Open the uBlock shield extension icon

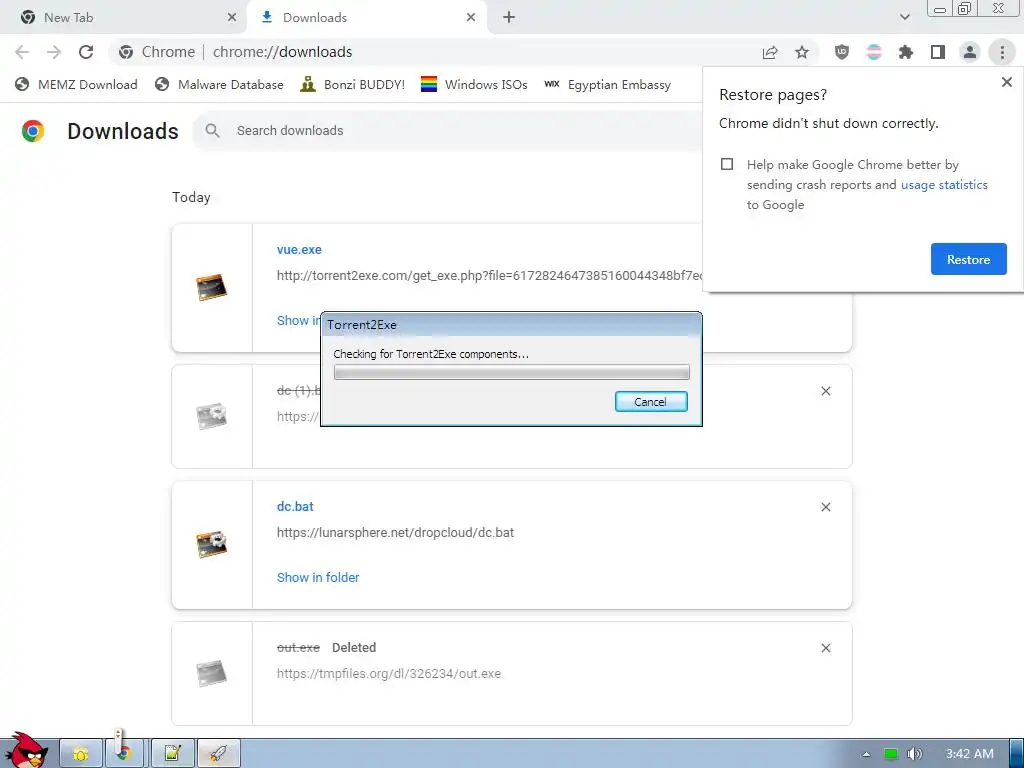point(842,52)
